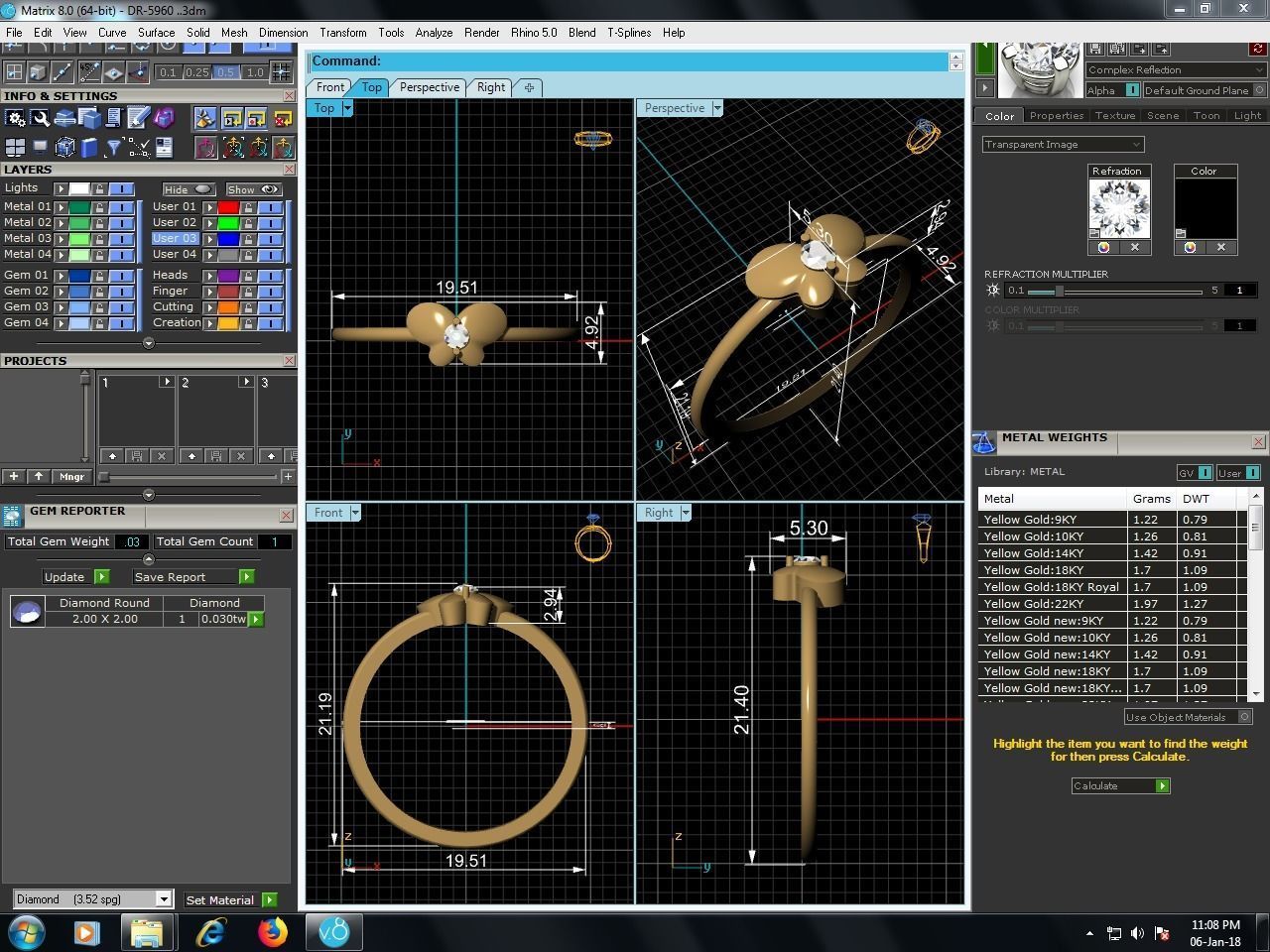Open the Analyze menu

click(x=434, y=33)
